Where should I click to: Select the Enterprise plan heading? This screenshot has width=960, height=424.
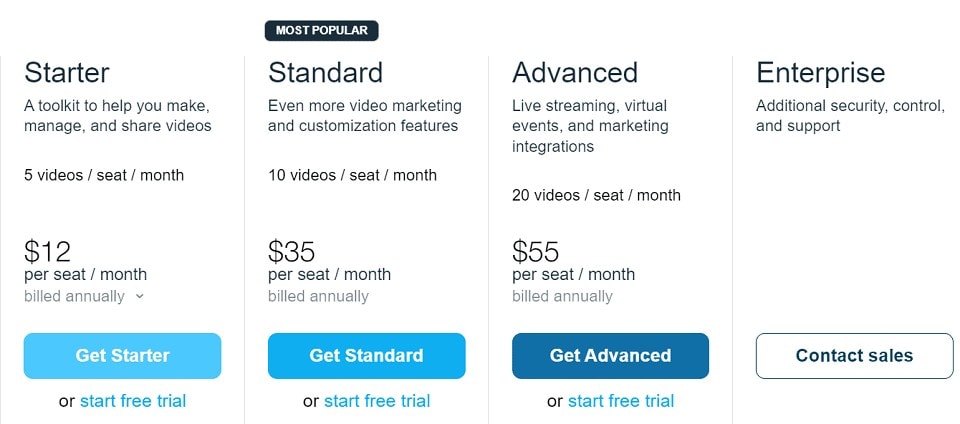pos(820,72)
